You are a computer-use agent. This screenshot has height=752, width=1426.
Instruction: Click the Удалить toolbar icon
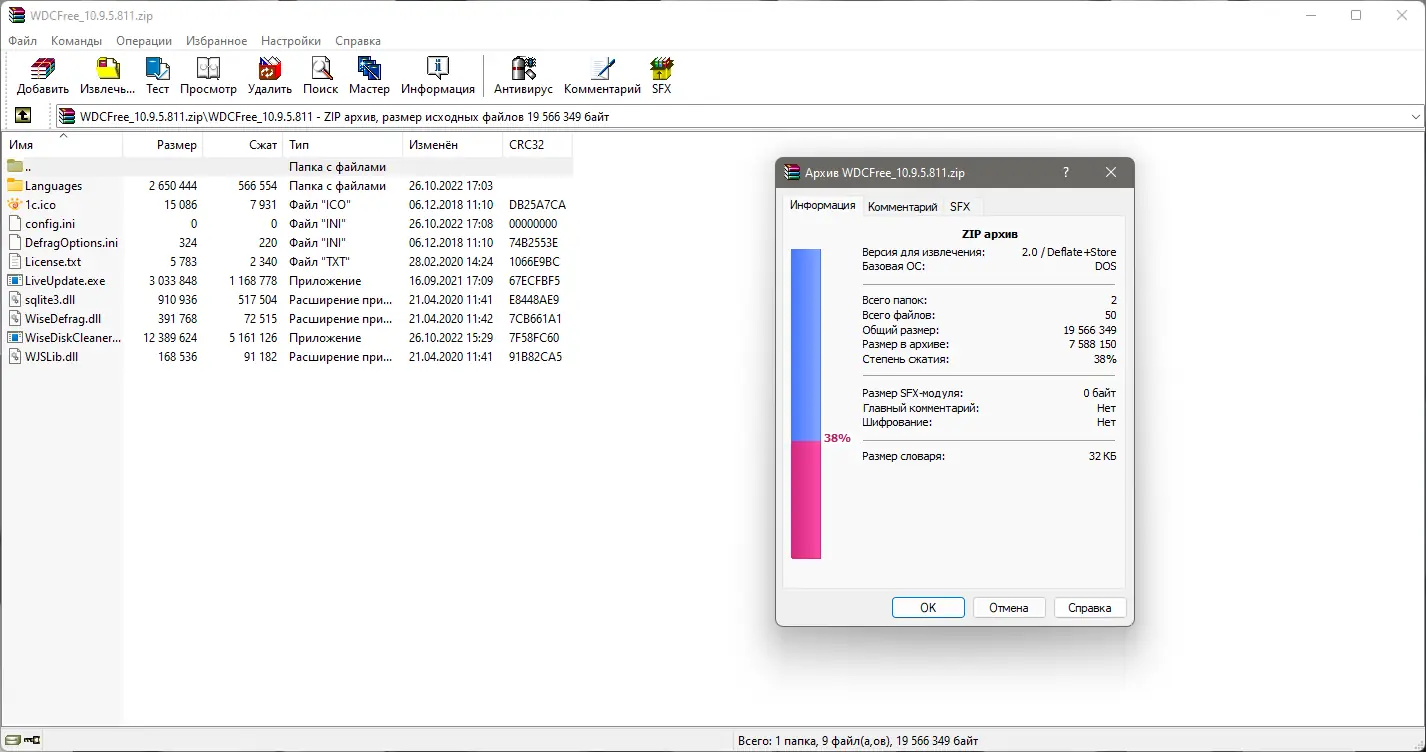[269, 76]
